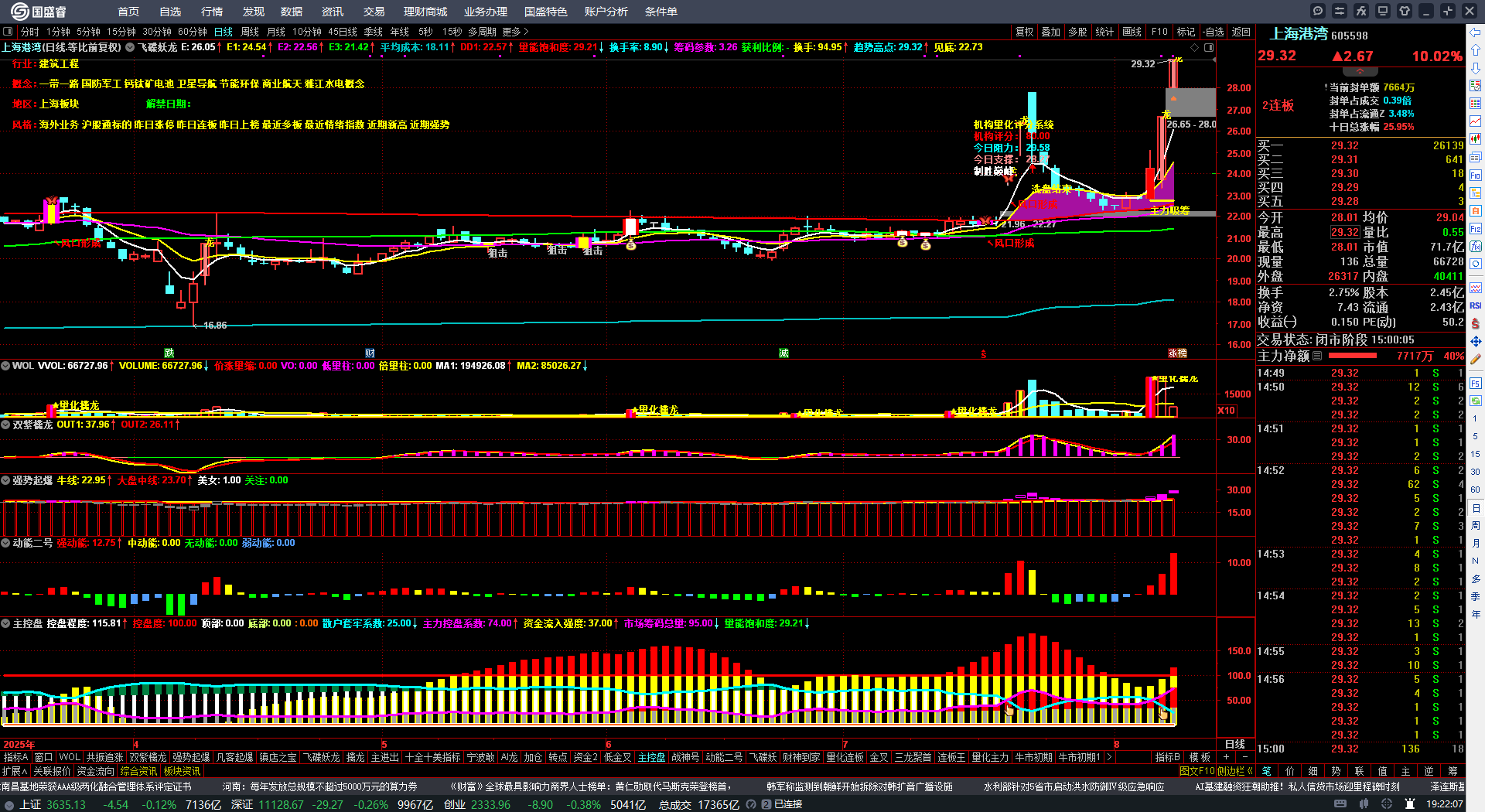The height and width of the screenshot is (812, 1485).
Task: Click the 主力净额 red progress bar
Action: pos(1352,357)
